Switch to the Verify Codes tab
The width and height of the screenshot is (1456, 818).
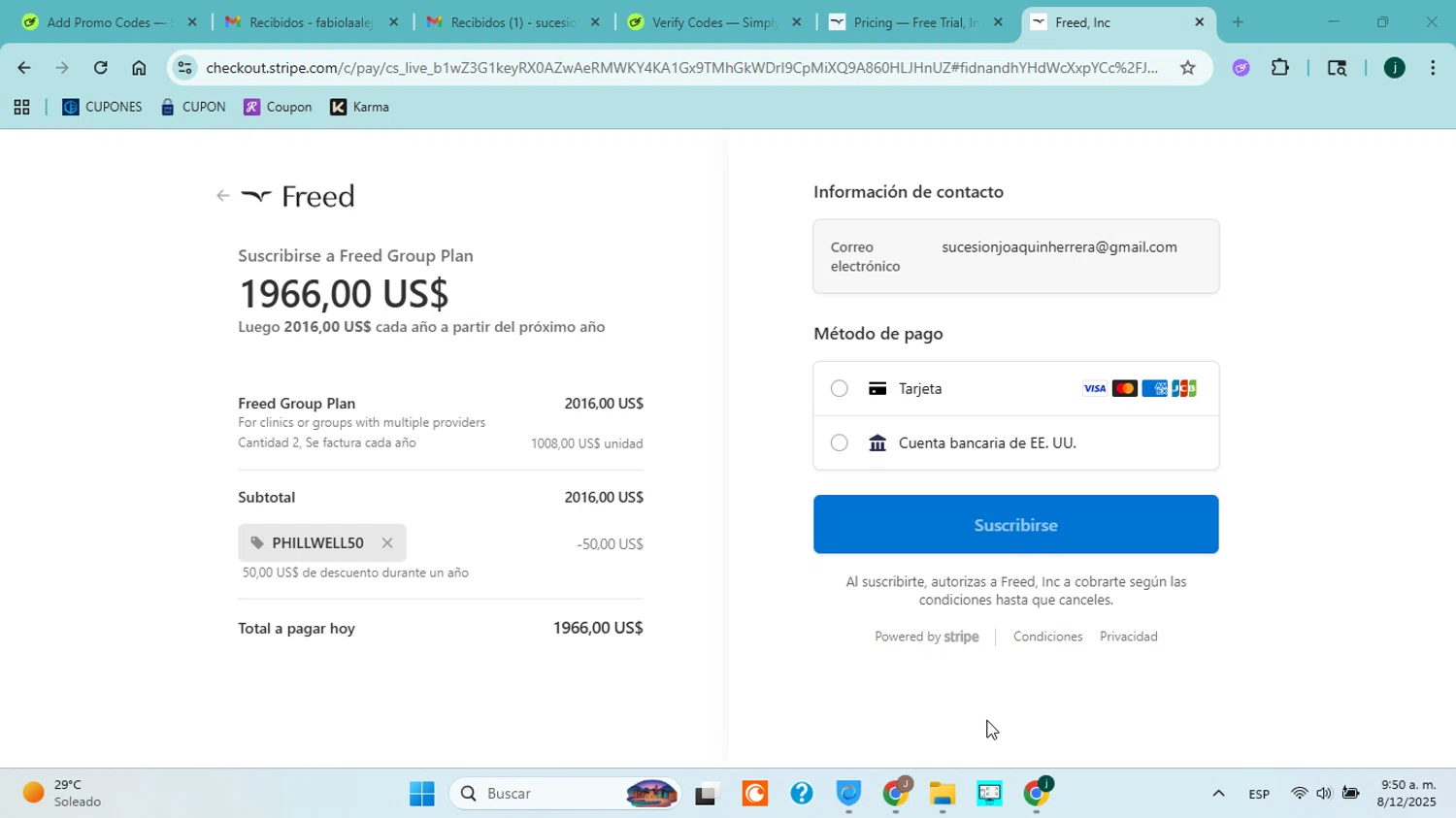(x=713, y=22)
